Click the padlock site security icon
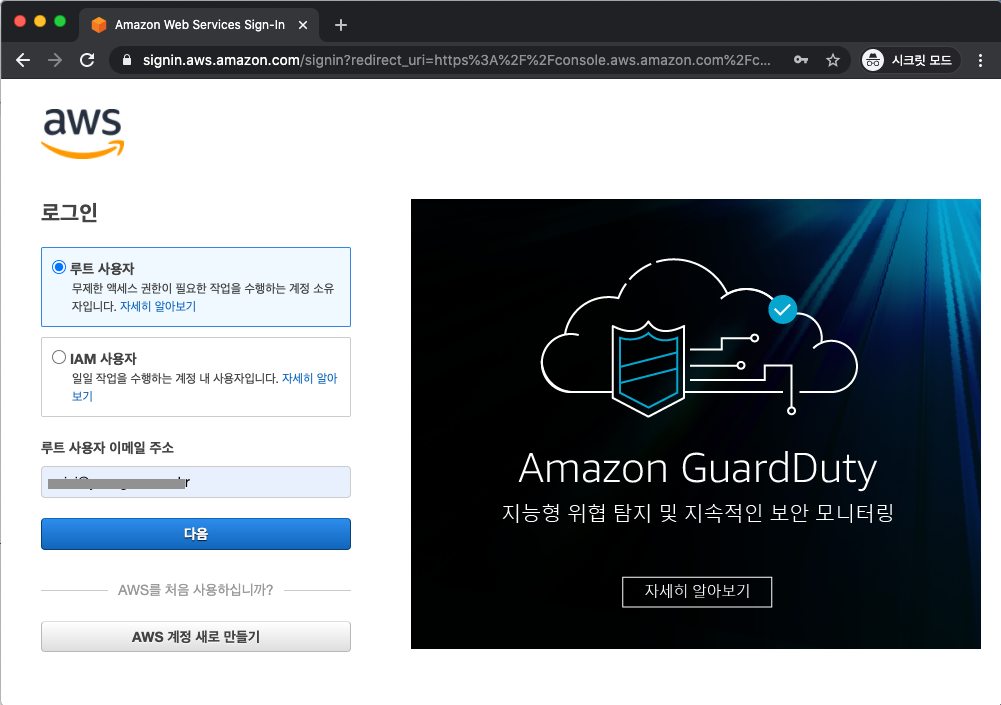This screenshot has height=705, width=1001. (126, 60)
